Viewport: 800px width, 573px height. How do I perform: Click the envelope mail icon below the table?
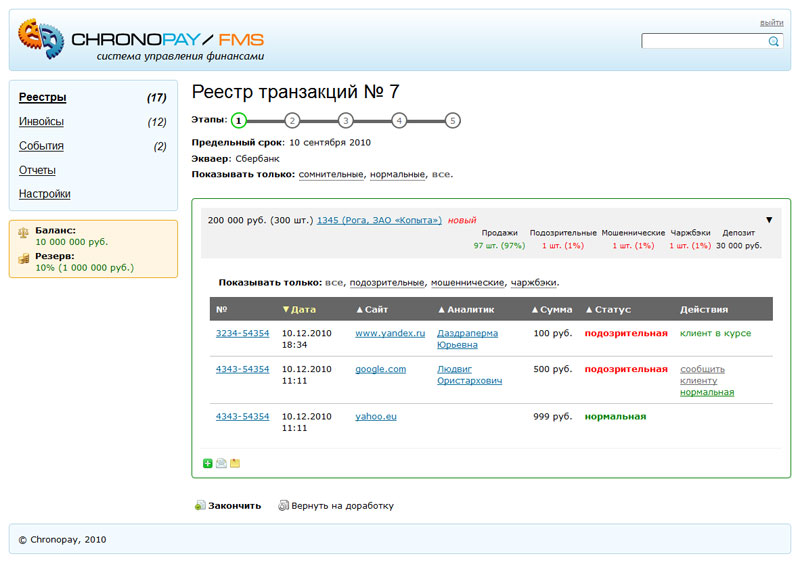coord(221,463)
